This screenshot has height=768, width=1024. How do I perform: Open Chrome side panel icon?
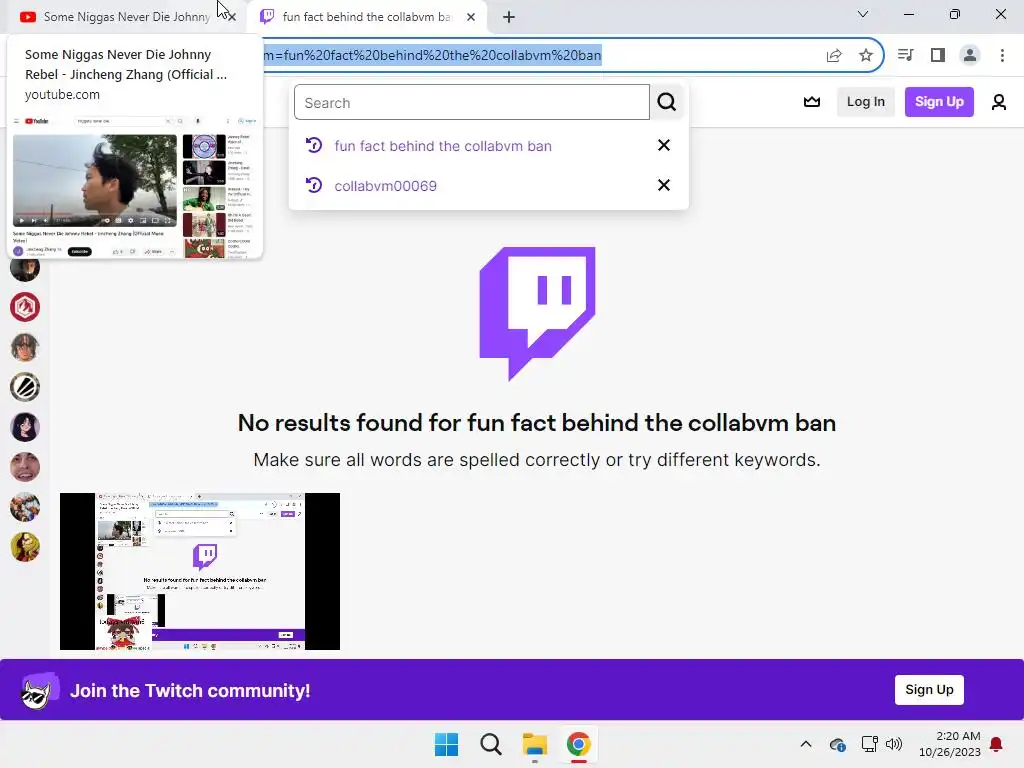point(938,56)
